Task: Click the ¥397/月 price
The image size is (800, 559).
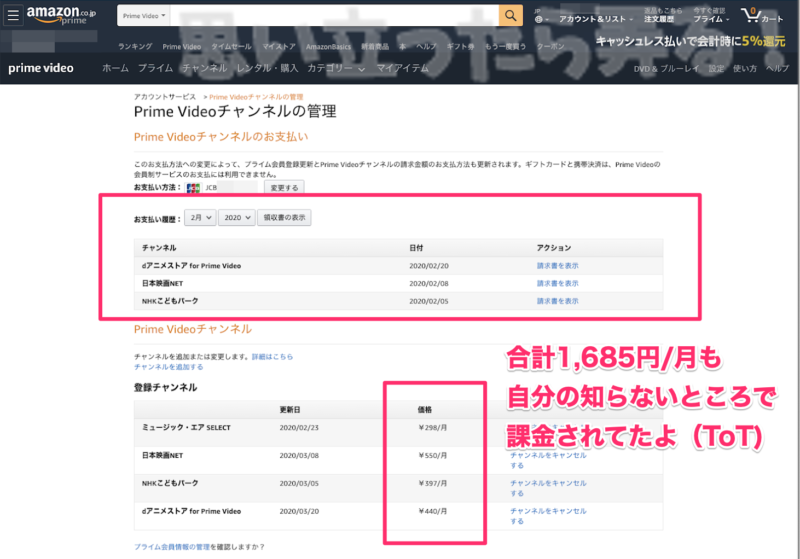Action: pos(433,484)
